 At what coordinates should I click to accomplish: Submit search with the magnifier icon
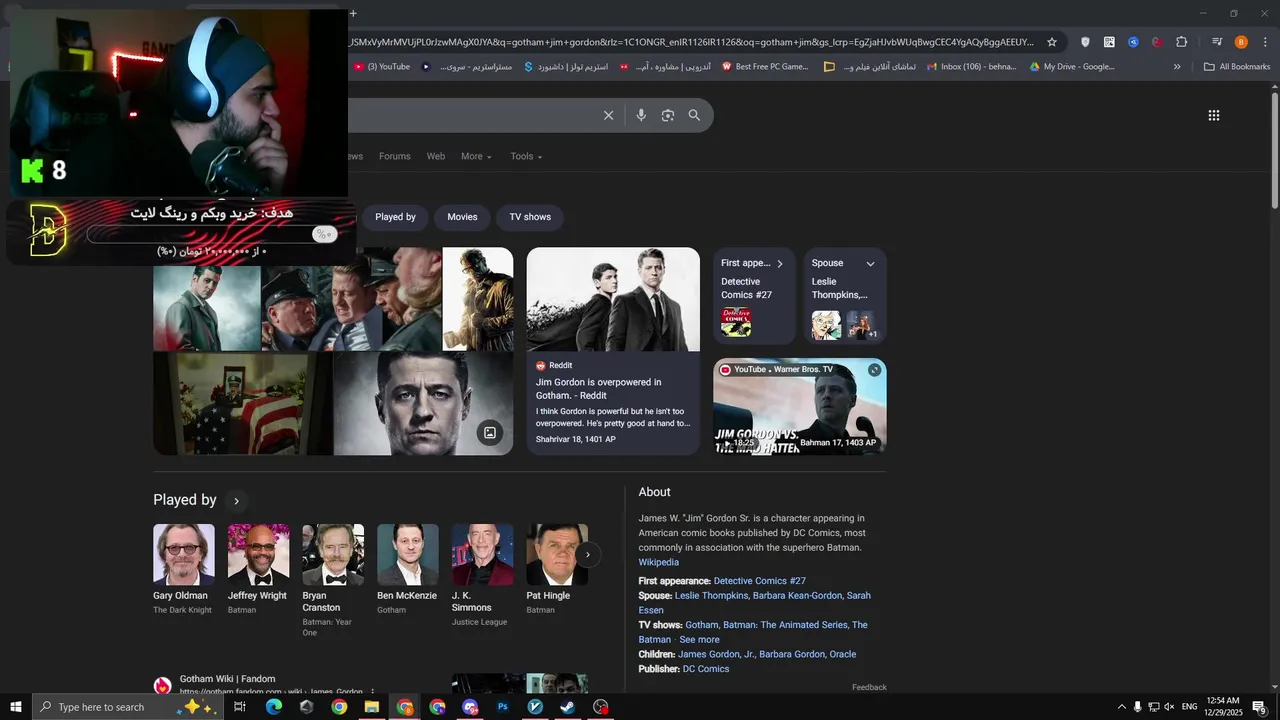point(694,116)
